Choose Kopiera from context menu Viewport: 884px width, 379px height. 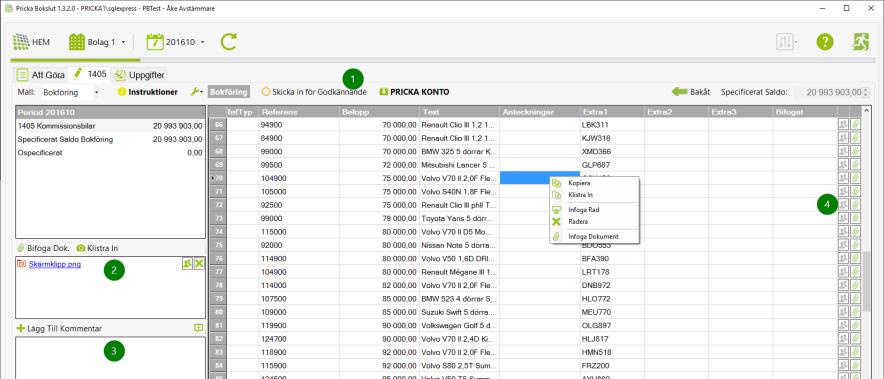pyautogui.click(x=594, y=183)
